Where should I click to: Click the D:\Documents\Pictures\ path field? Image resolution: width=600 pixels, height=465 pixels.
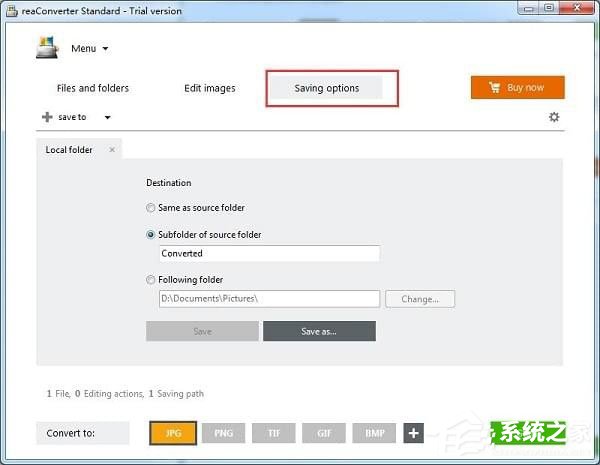click(269, 299)
